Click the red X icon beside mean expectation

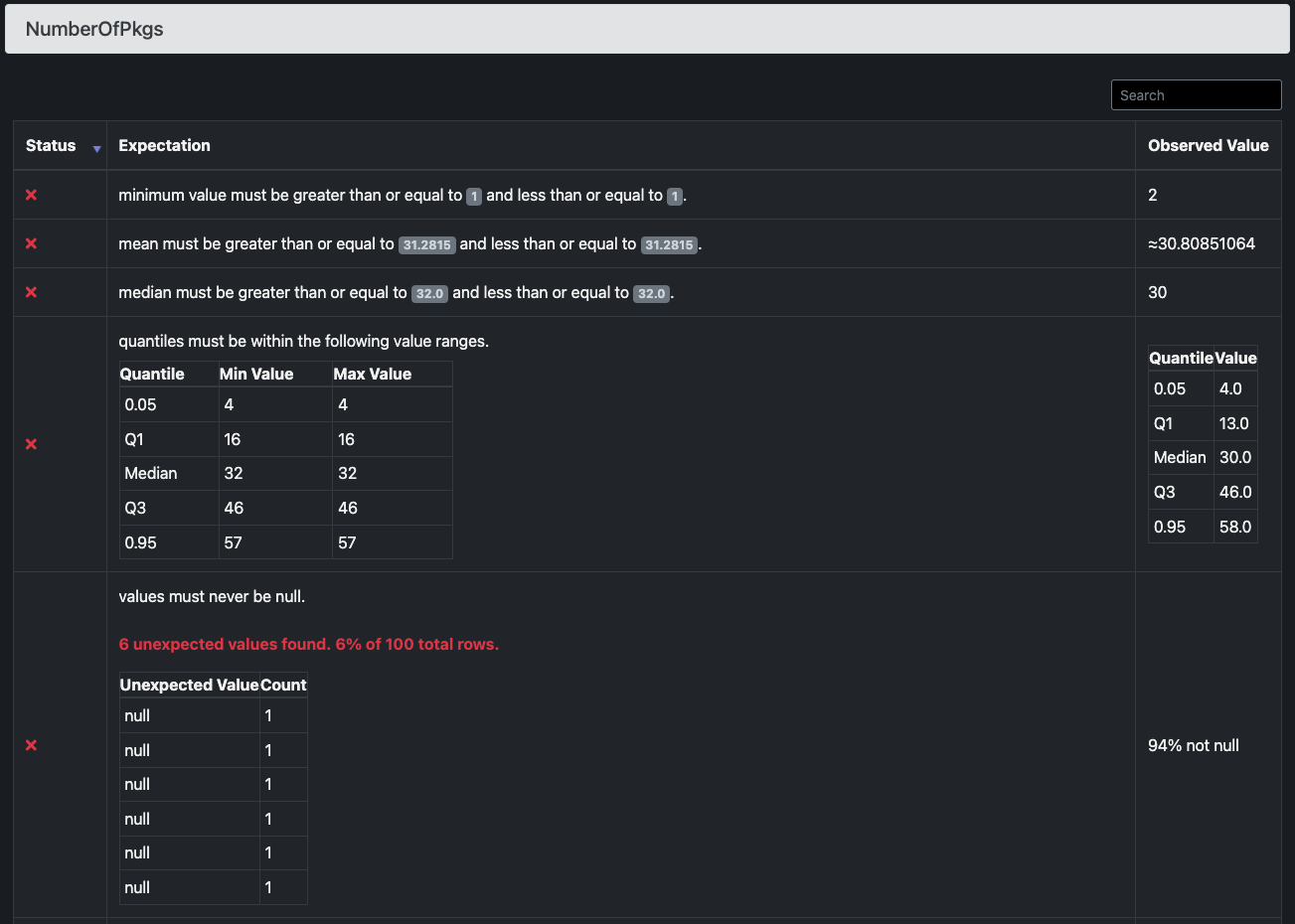click(x=31, y=243)
